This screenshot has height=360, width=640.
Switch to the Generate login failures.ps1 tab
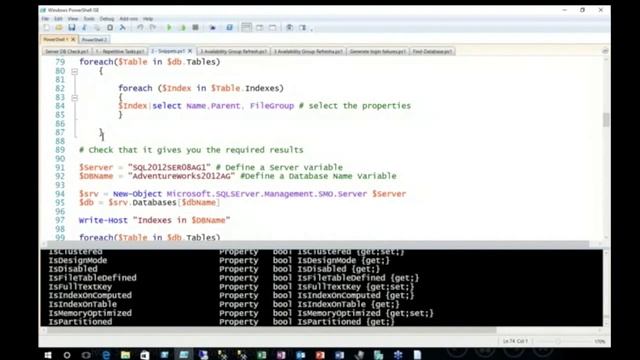click(x=378, y=52)
